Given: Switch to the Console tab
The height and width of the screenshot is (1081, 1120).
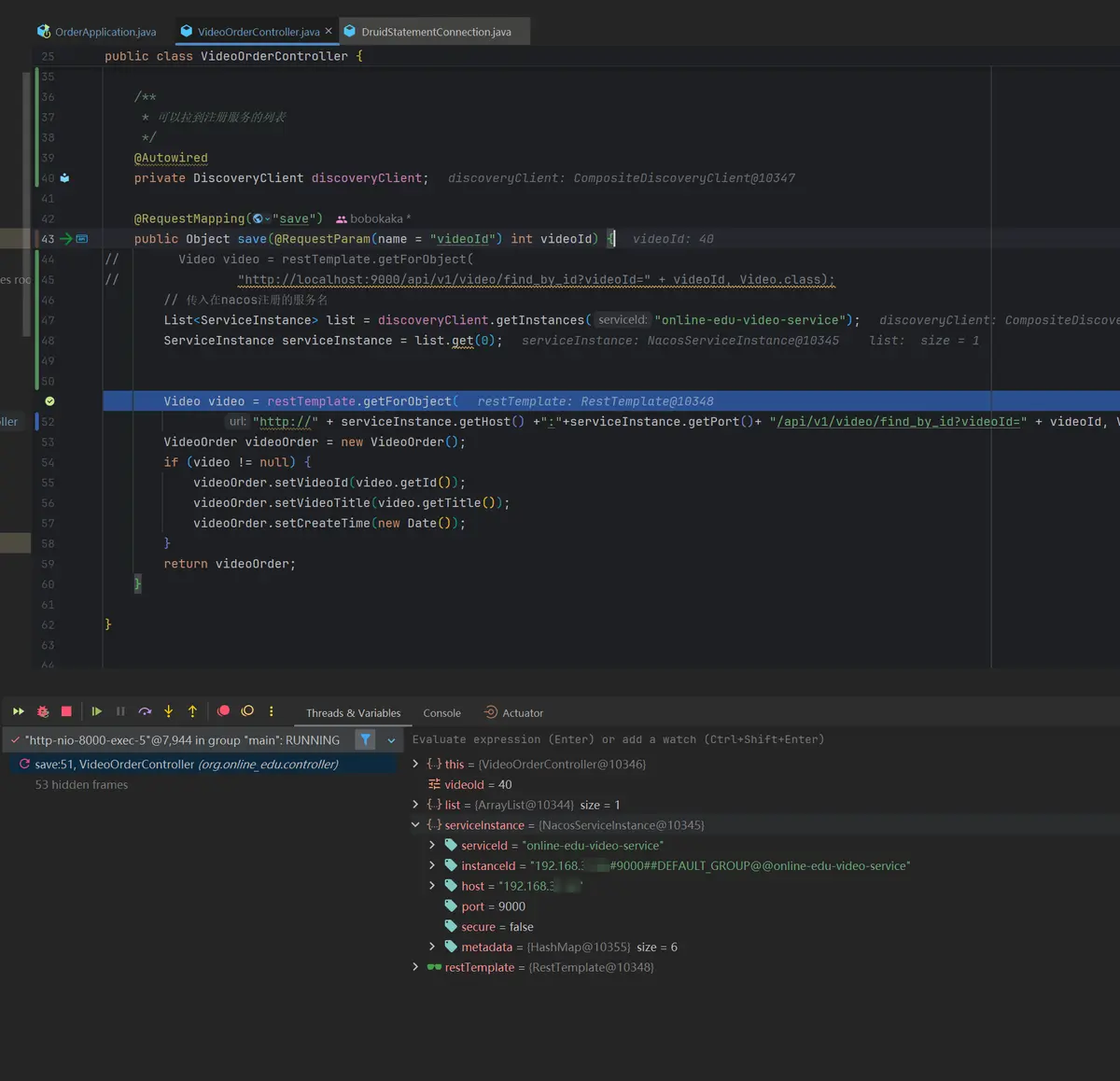Looking at the screenshot, I should coord(441,713).
